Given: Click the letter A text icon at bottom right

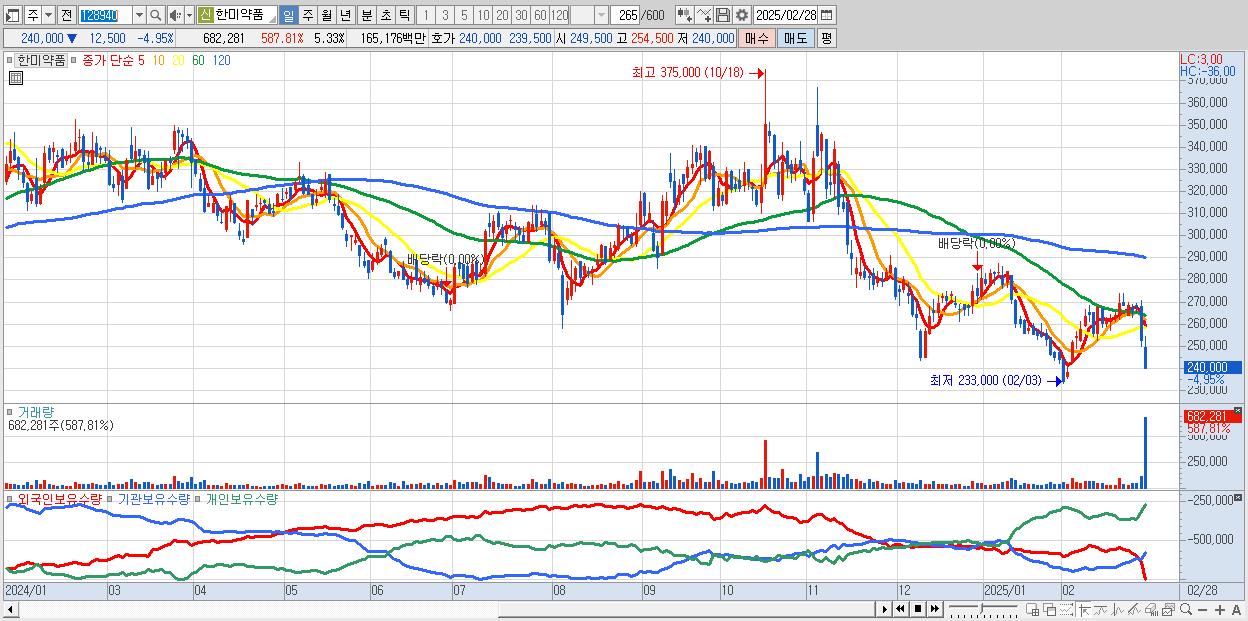Looking at the screenshot, I should (1236, 610).
